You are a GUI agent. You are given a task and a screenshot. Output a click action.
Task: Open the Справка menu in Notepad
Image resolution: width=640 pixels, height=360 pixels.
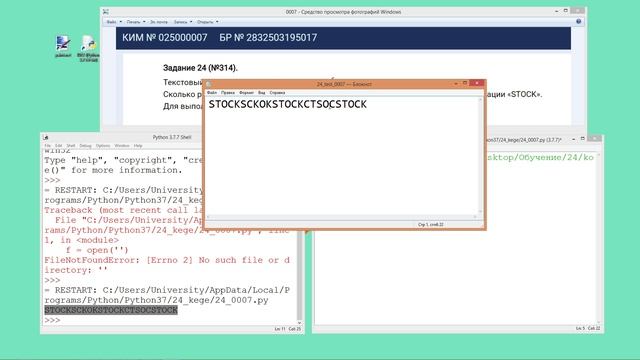277,93
